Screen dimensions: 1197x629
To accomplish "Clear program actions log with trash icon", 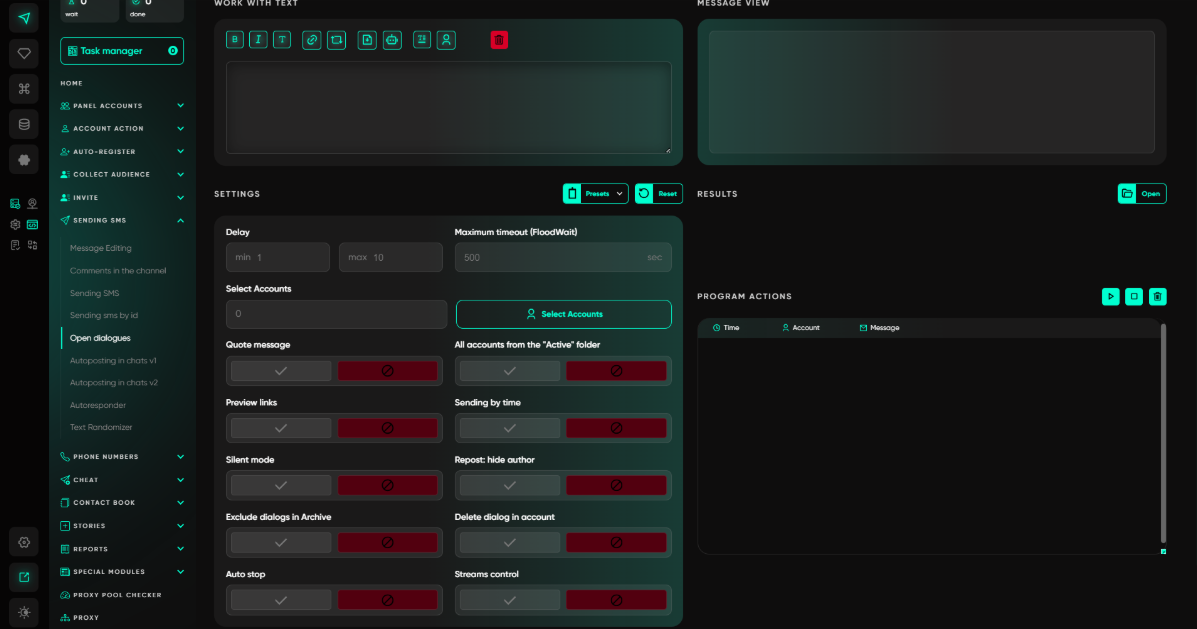I will [x=1158, y=296].
